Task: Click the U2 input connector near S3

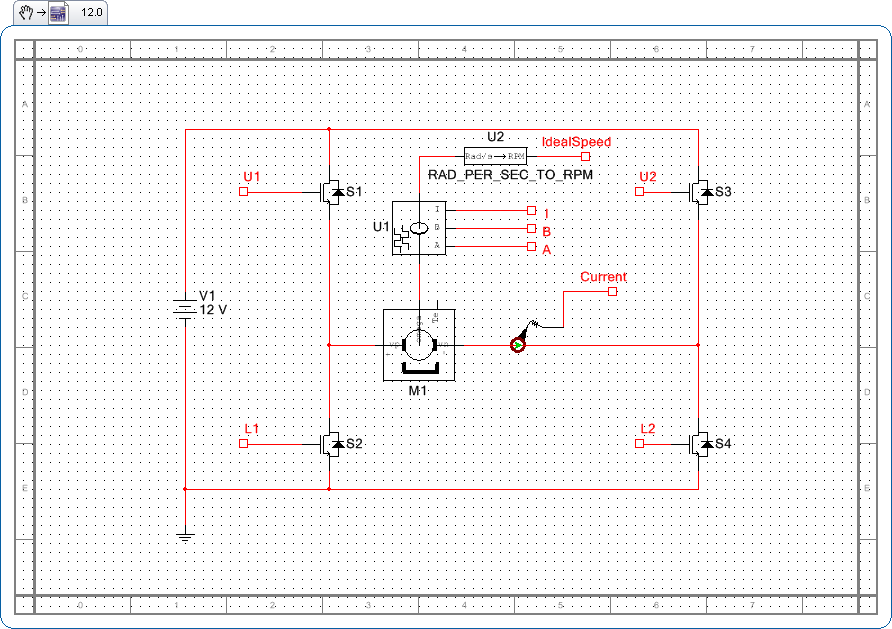Action: (x=640, y=191)
